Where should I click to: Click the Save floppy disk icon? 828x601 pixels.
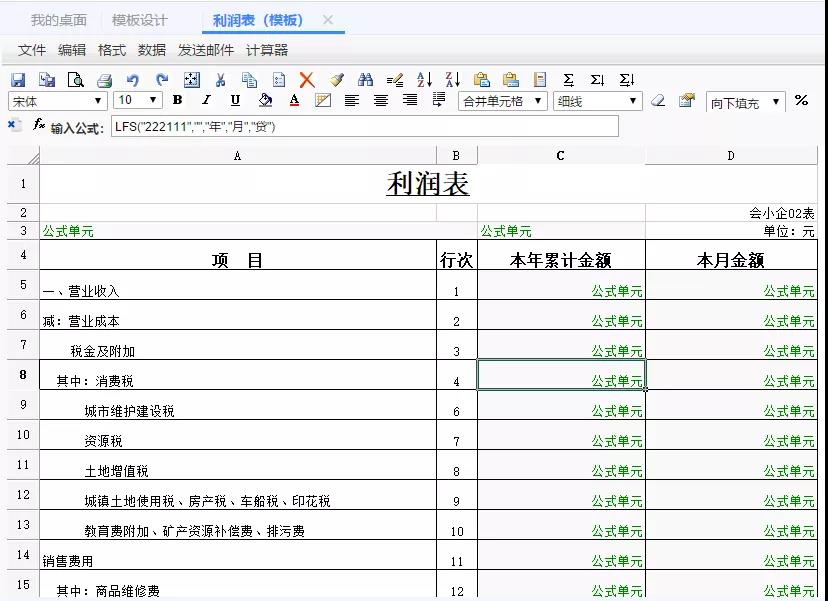(x=18, y=80)
